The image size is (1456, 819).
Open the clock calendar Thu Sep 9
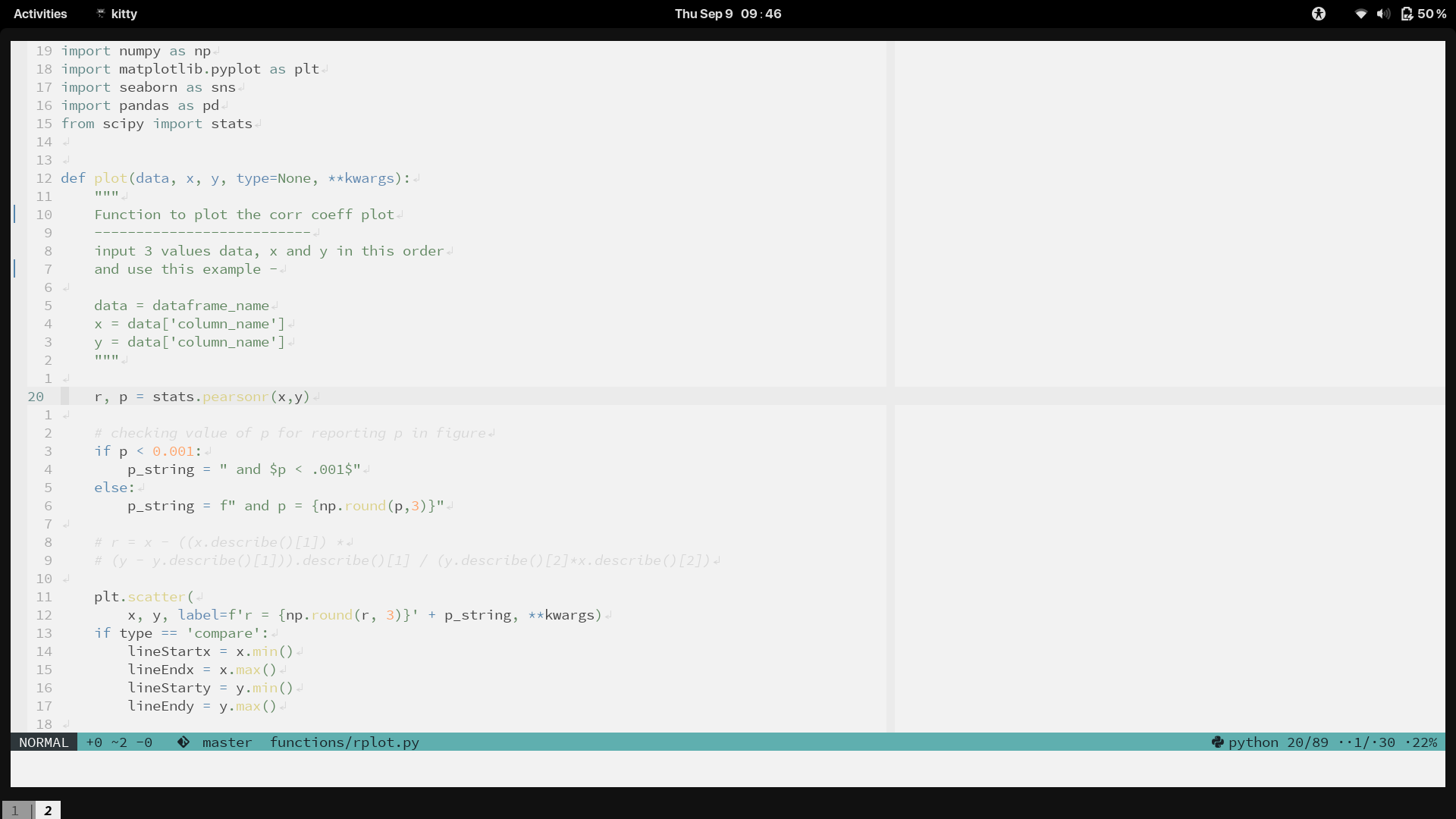727,14
